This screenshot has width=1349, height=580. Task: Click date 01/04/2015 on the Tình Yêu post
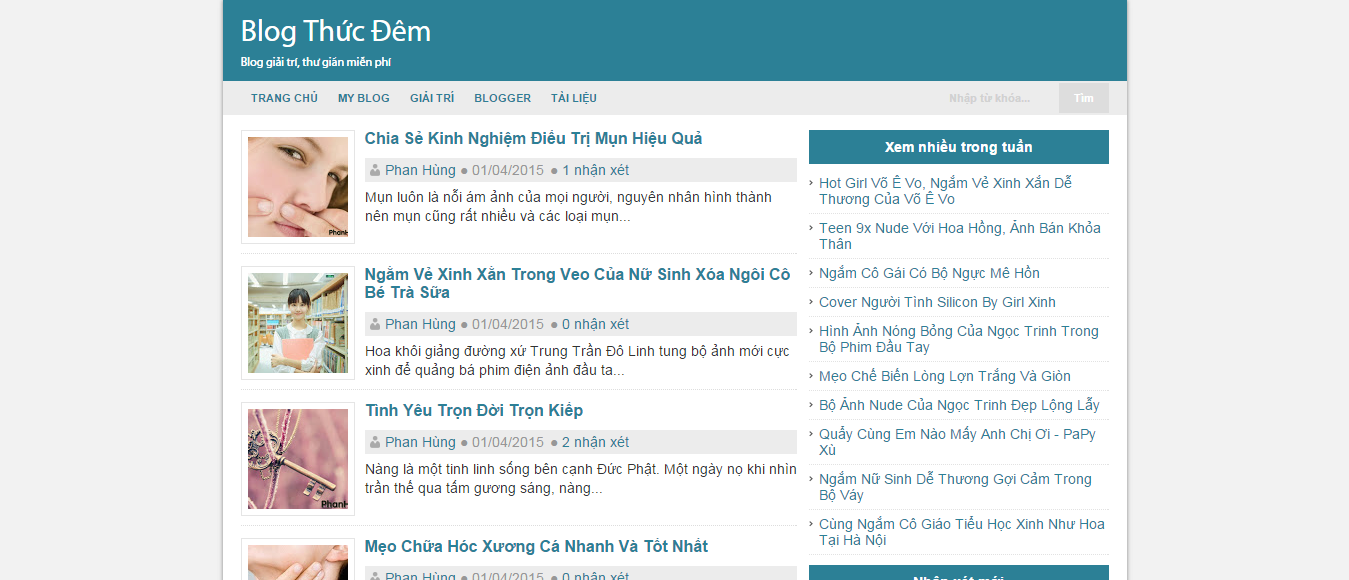tap(508, 442)
